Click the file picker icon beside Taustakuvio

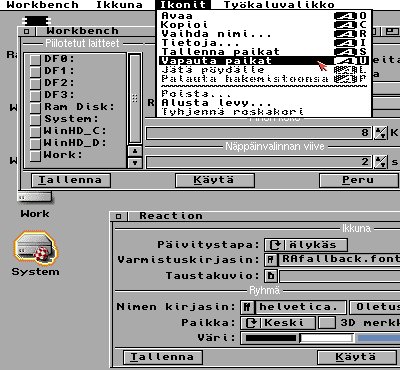pyautogui.click(x=271, y=276)
